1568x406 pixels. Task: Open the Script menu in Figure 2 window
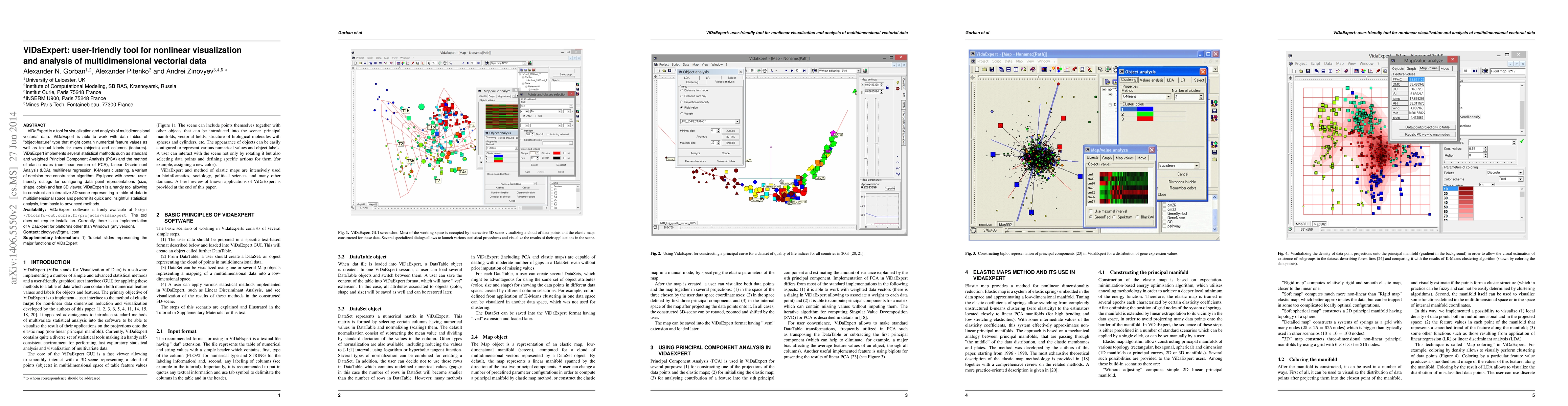point(676,65)
